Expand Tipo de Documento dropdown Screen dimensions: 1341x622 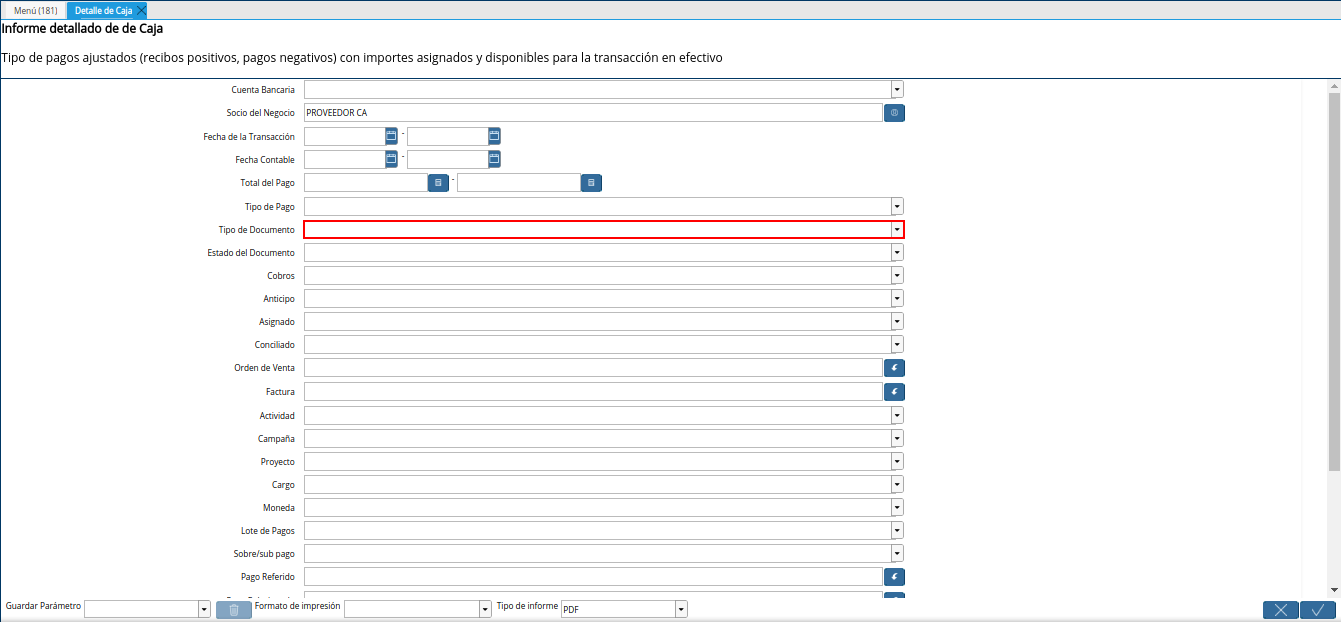(x=897, y=229)
